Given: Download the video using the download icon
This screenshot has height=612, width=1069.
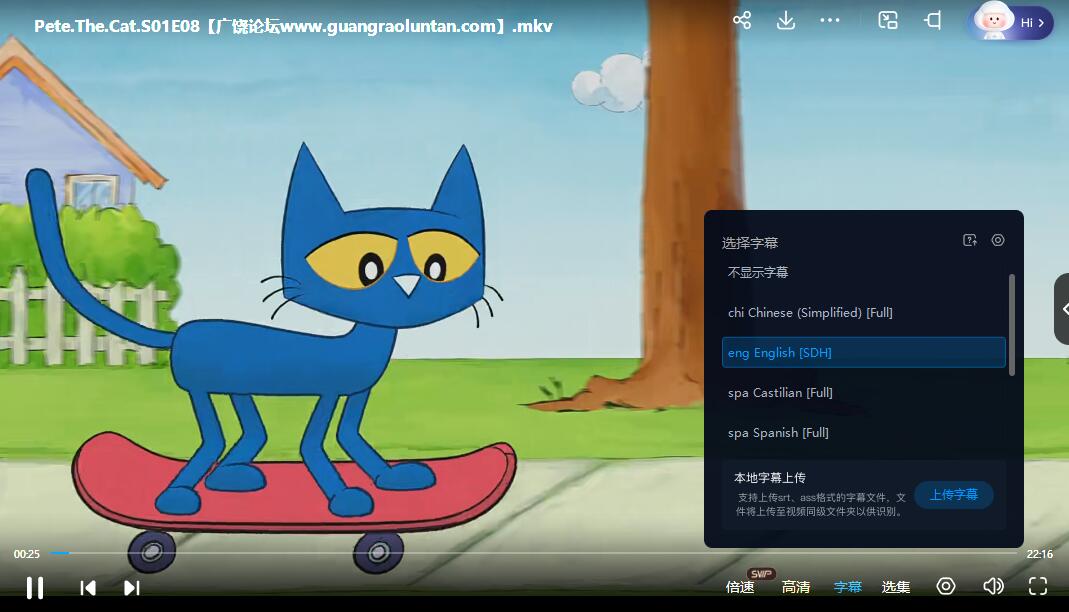Looking at the screenshot, I should [785, 20].
